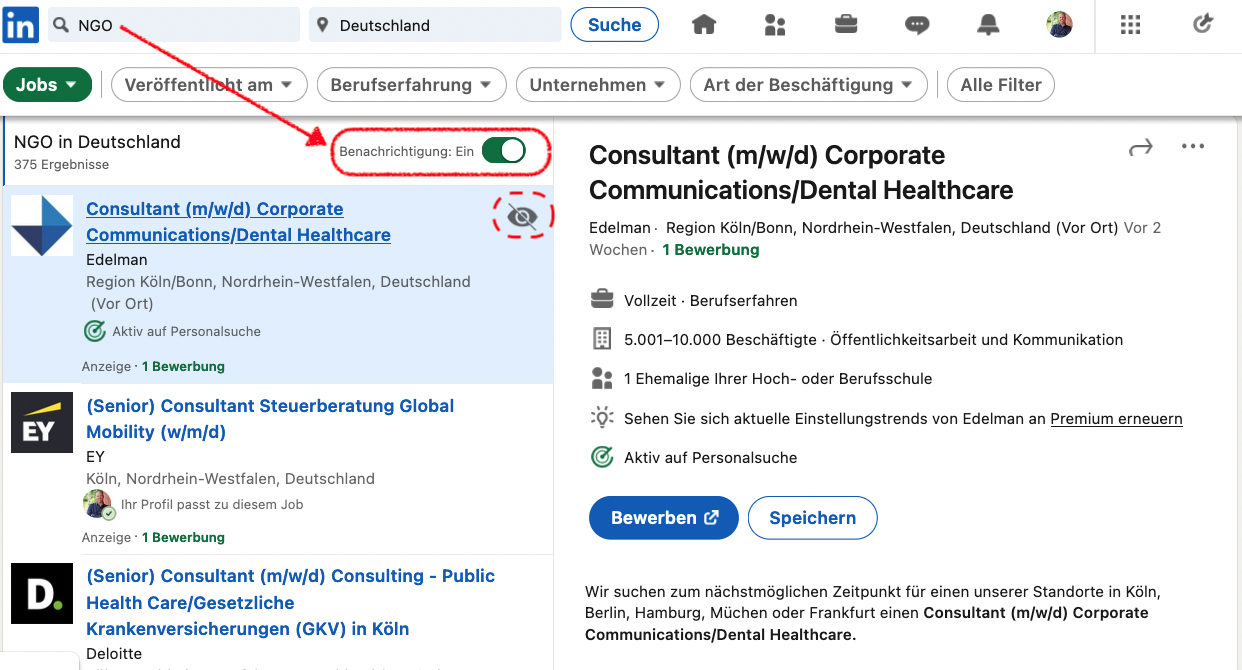The image size is (1242, 670).
Task: Open the Messaging speech bubble icon
Action: pos(917,26)
